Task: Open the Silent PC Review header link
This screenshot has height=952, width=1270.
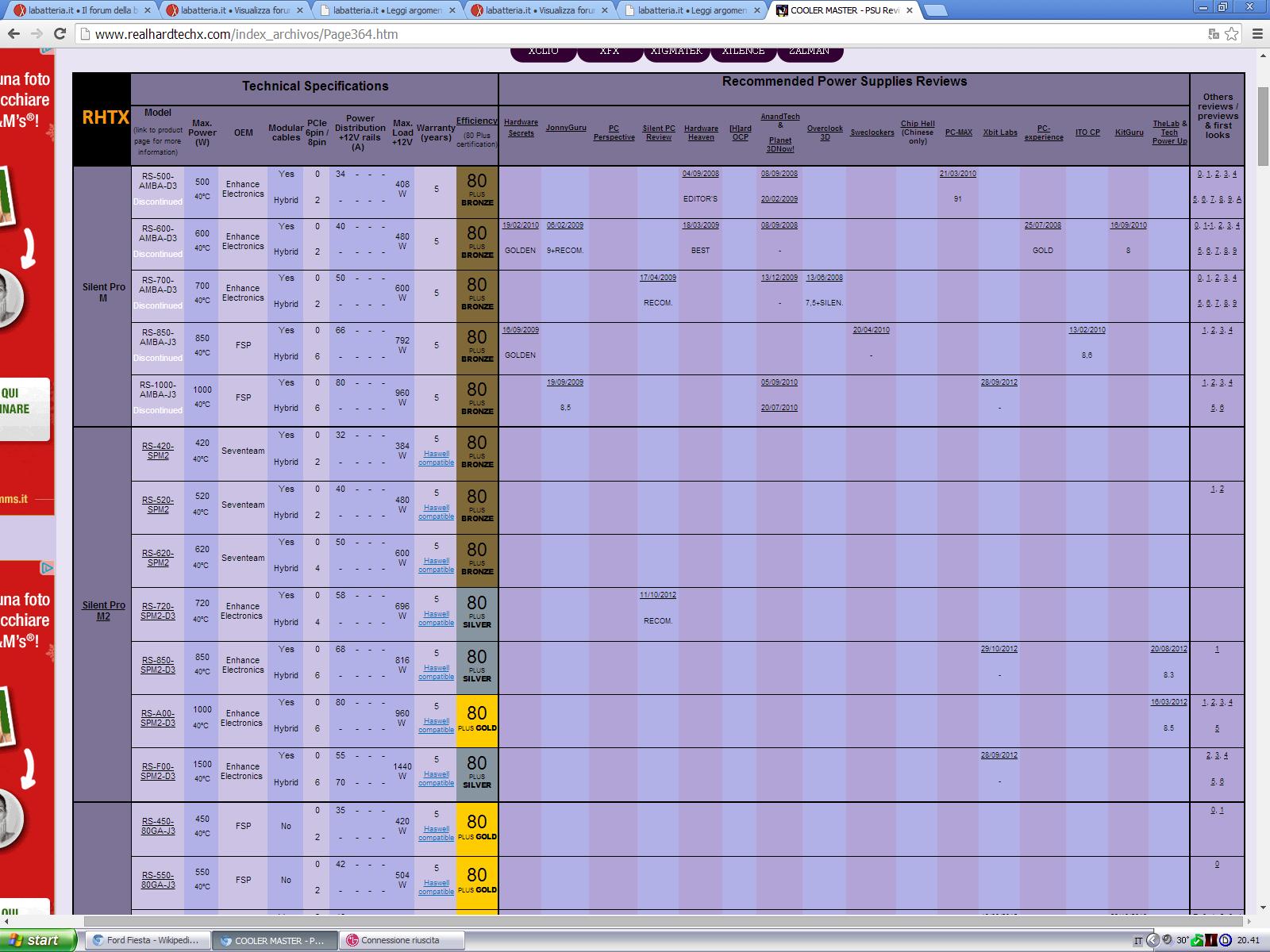Action: coord(659,132)
